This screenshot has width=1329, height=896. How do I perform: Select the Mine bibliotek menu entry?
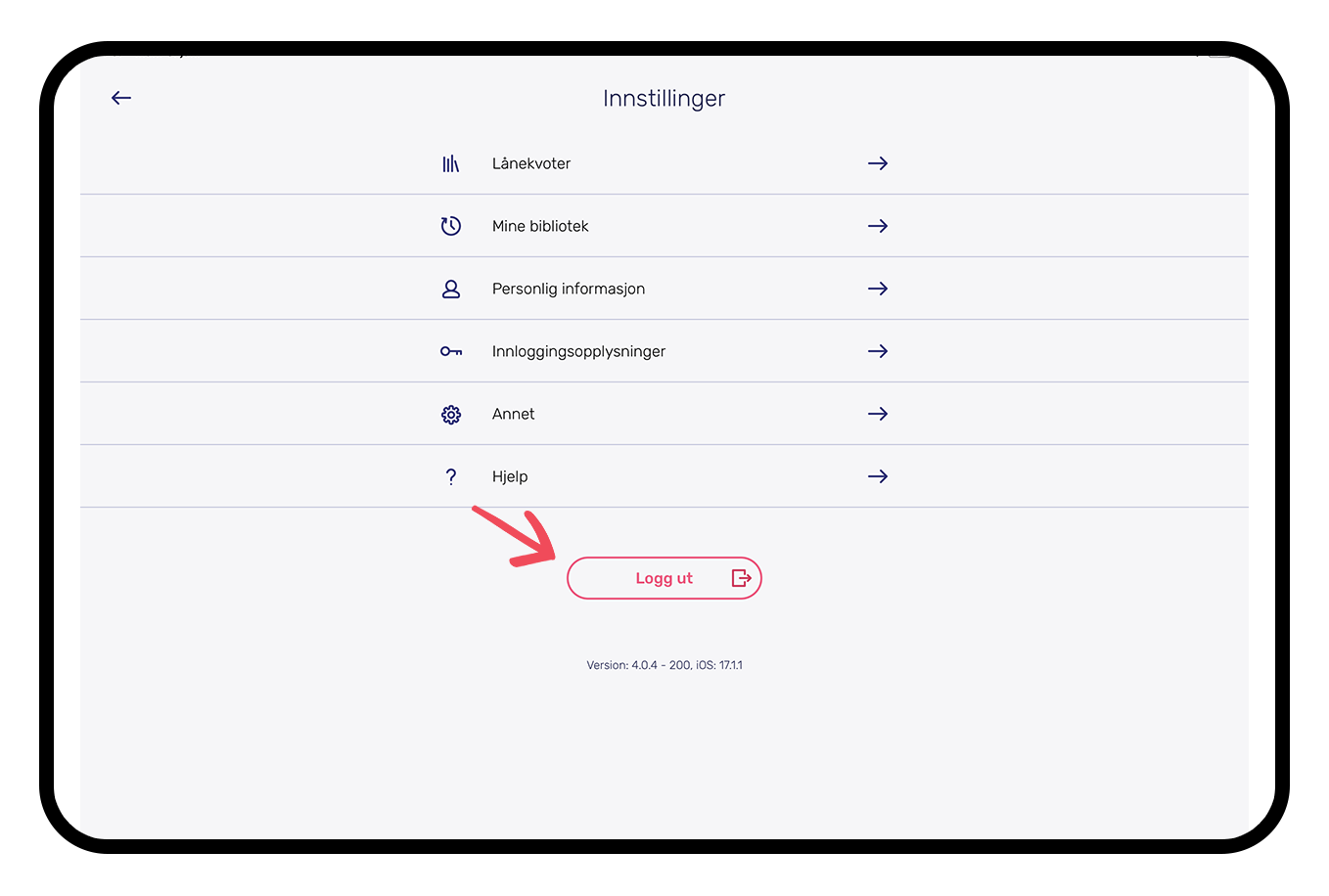(664, 226)
